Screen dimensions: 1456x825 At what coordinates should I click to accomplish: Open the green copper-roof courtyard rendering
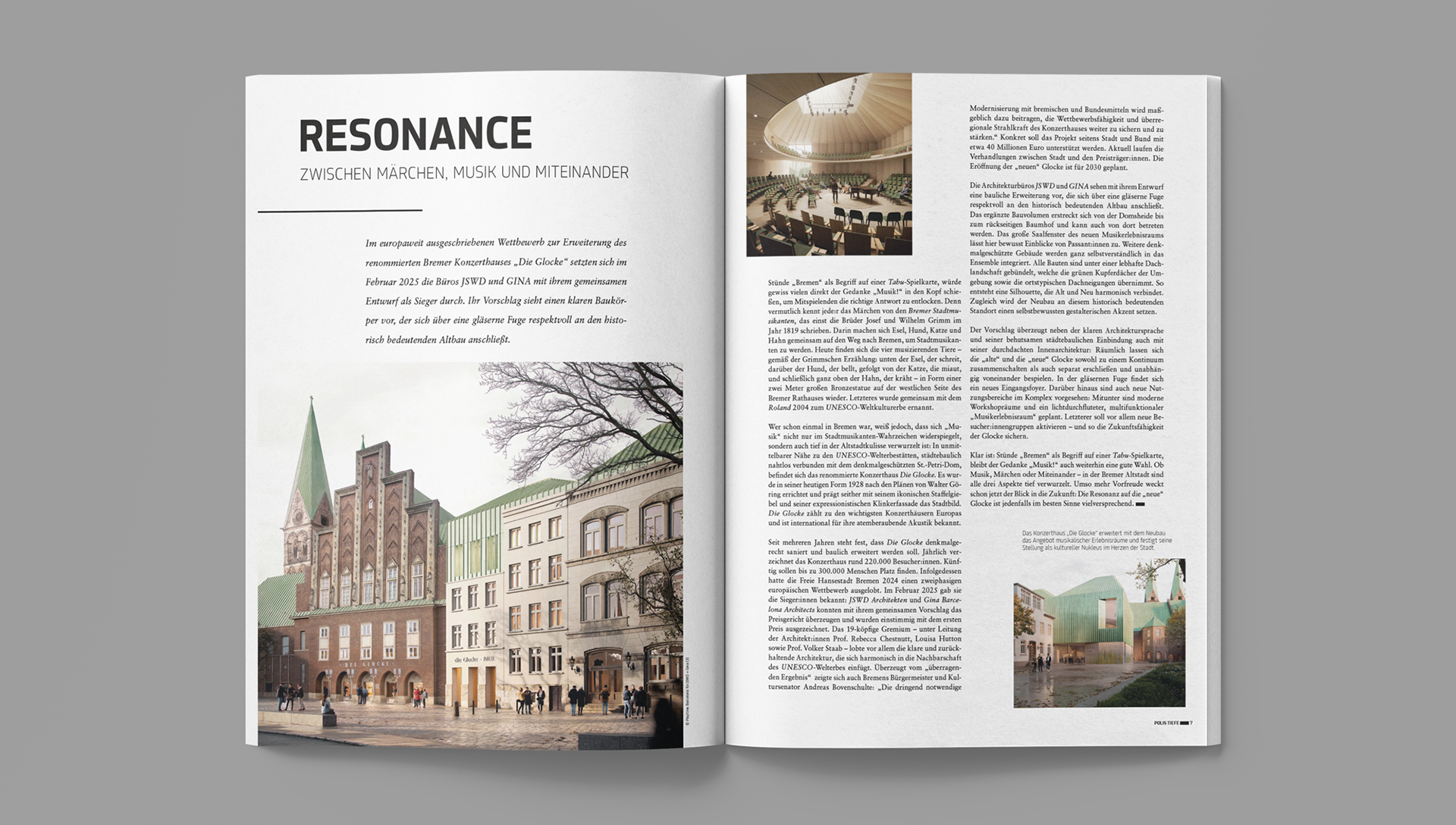pos(1099,633)
